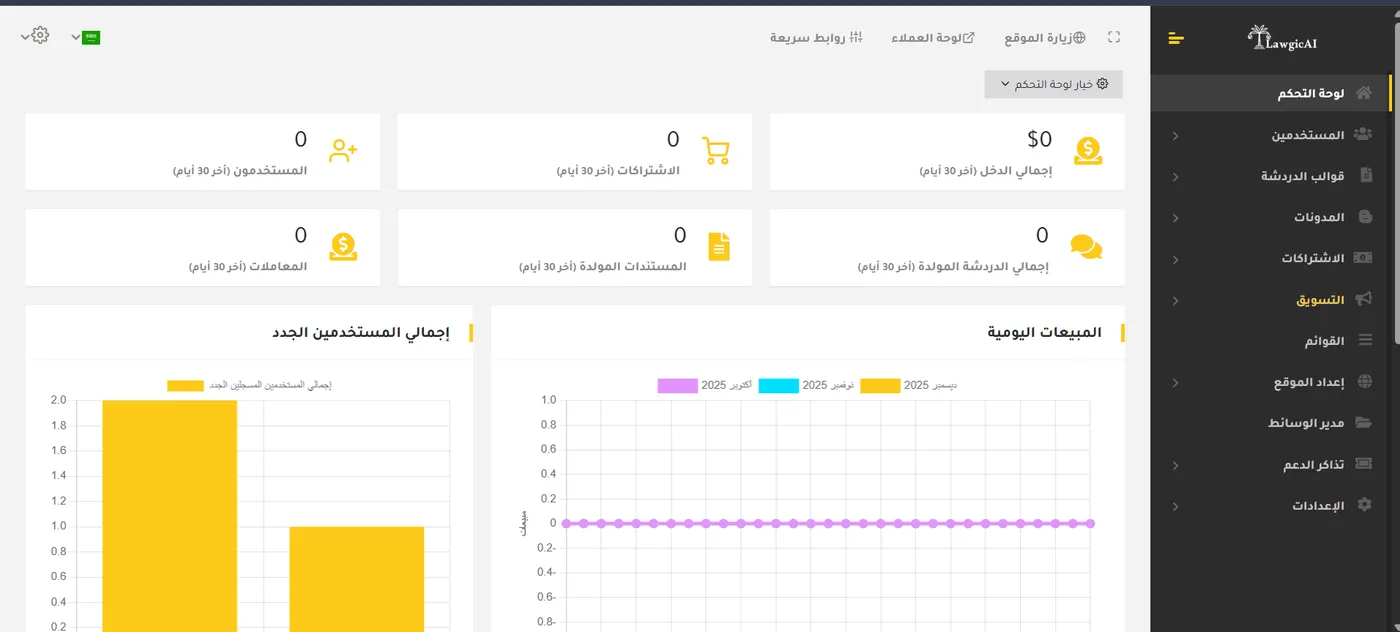Select الإعدادات label in the sidebar
This screenshot has height=632, width=1400.
[x=1318, y=506]
